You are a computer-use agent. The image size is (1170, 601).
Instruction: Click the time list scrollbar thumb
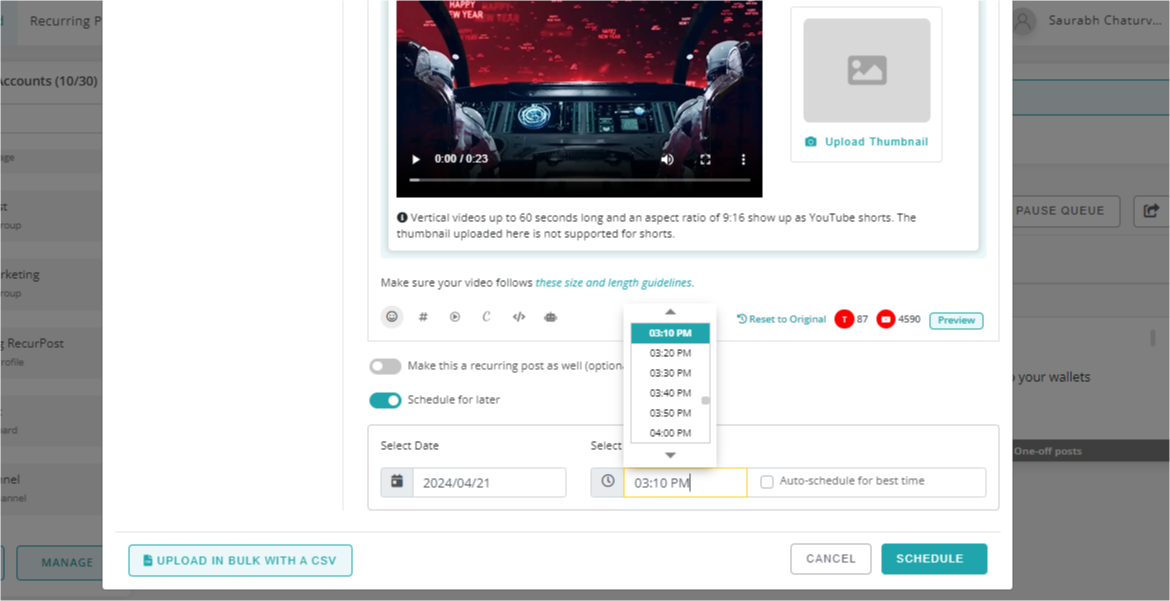[x=705, y=401]
